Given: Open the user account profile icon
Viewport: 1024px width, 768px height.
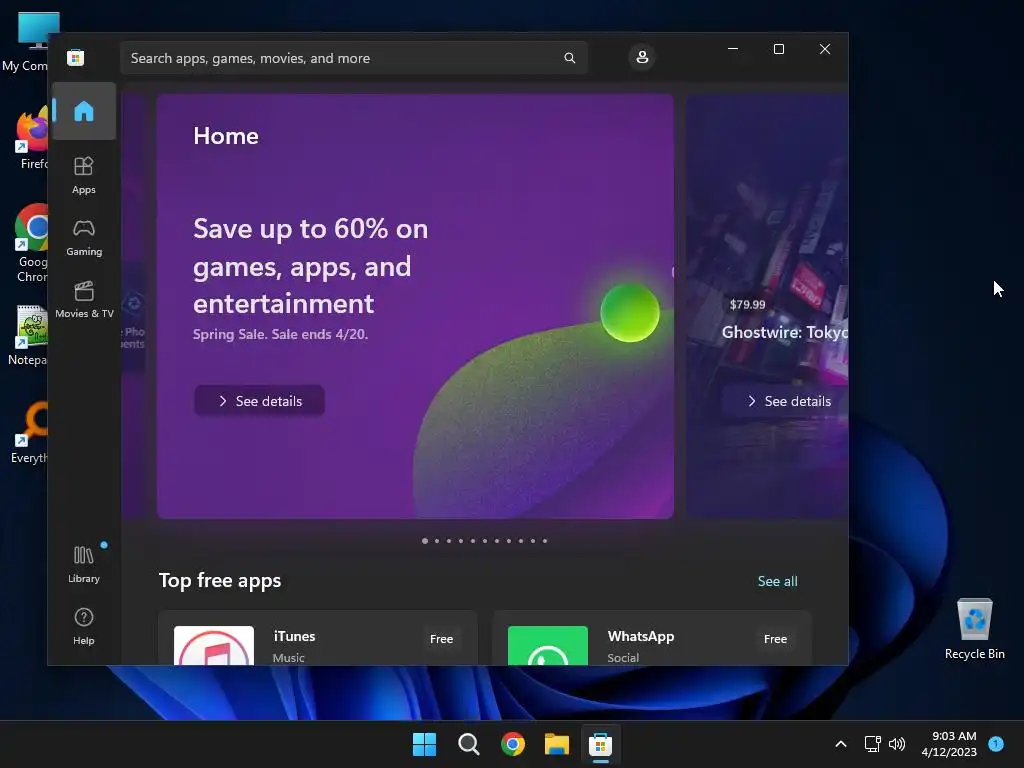Looking at the screenshot, I should [642, 57].
